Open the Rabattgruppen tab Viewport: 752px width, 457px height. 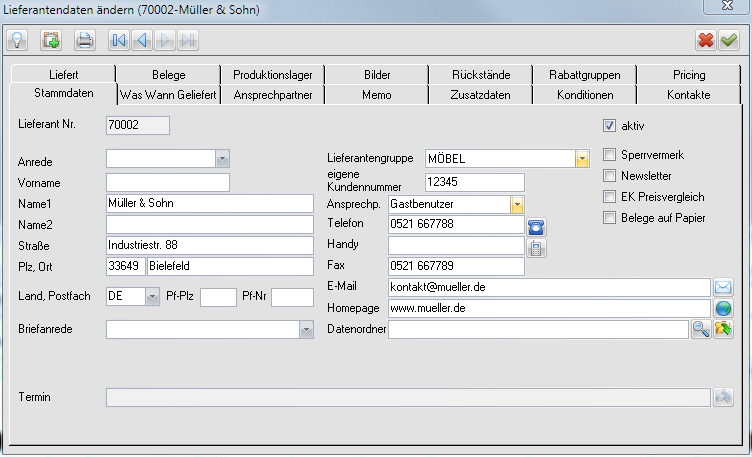pyautogui.click(x=585, y=75)
